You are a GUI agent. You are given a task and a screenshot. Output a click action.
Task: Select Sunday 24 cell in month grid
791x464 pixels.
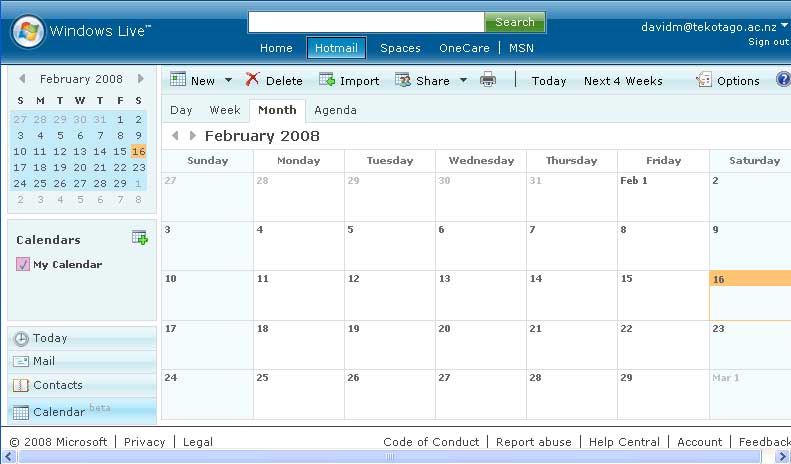[207, 394]
